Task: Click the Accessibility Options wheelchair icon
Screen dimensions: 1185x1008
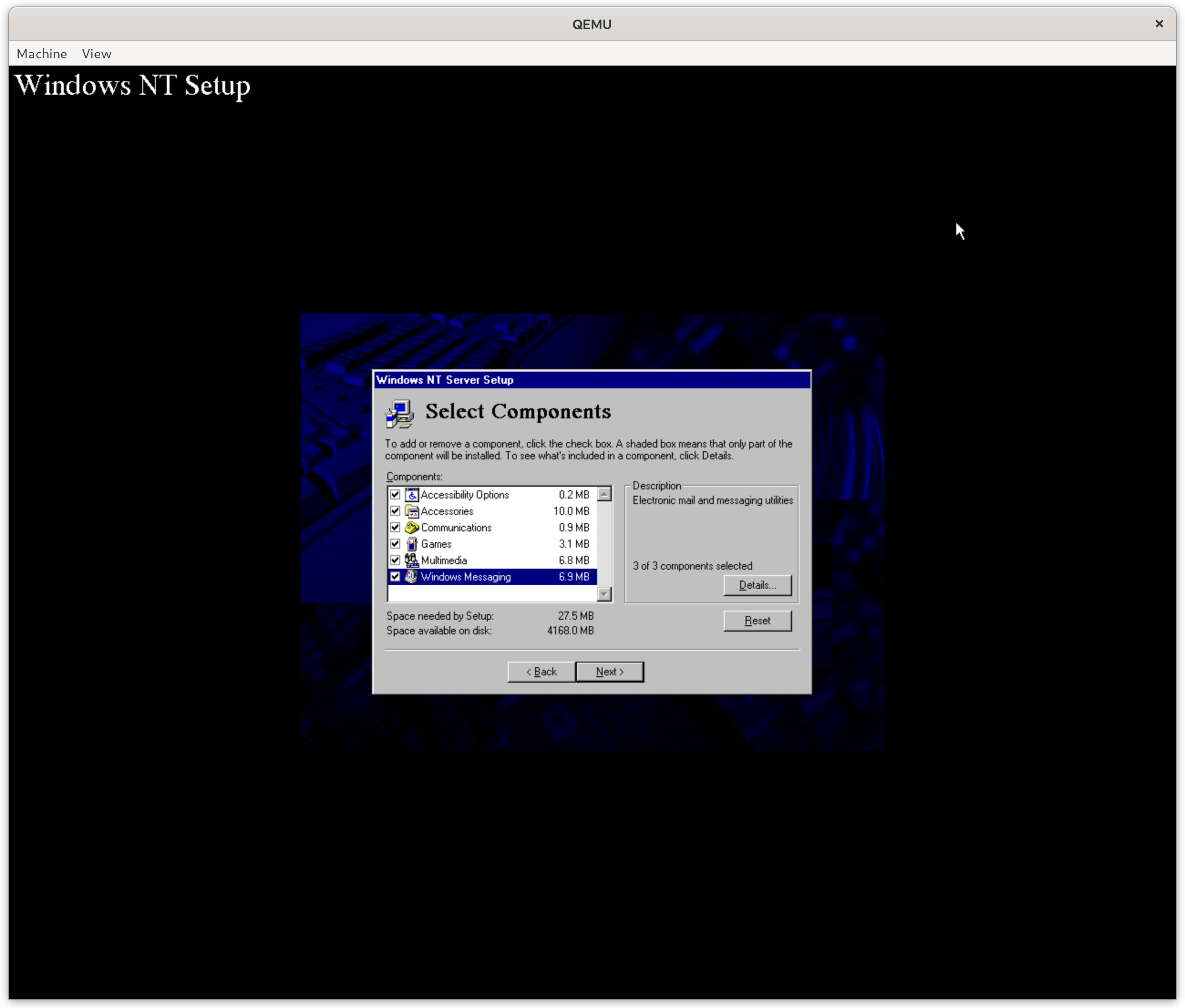Action: pyautogui.click(x=412, y=495)
